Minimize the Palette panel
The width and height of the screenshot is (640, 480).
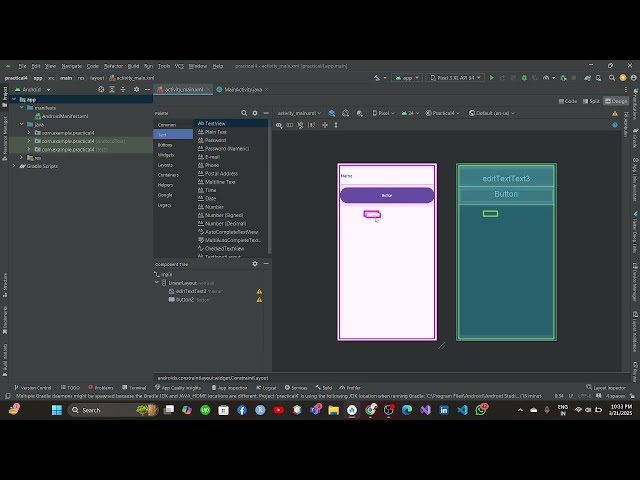(x=266, y=113)
